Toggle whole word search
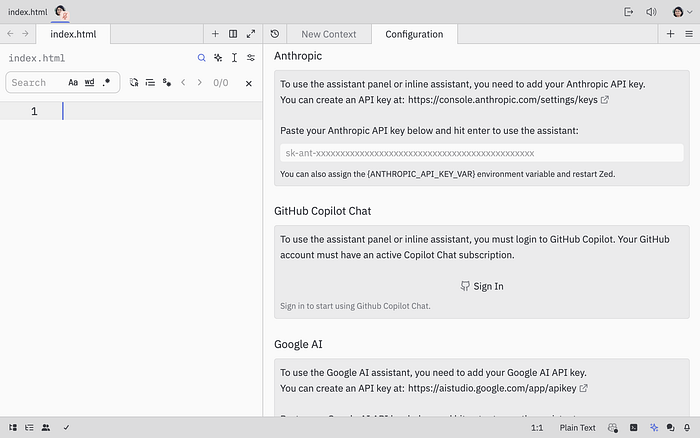The height and width of the screenshot is (438, 700). click(90, 83)
